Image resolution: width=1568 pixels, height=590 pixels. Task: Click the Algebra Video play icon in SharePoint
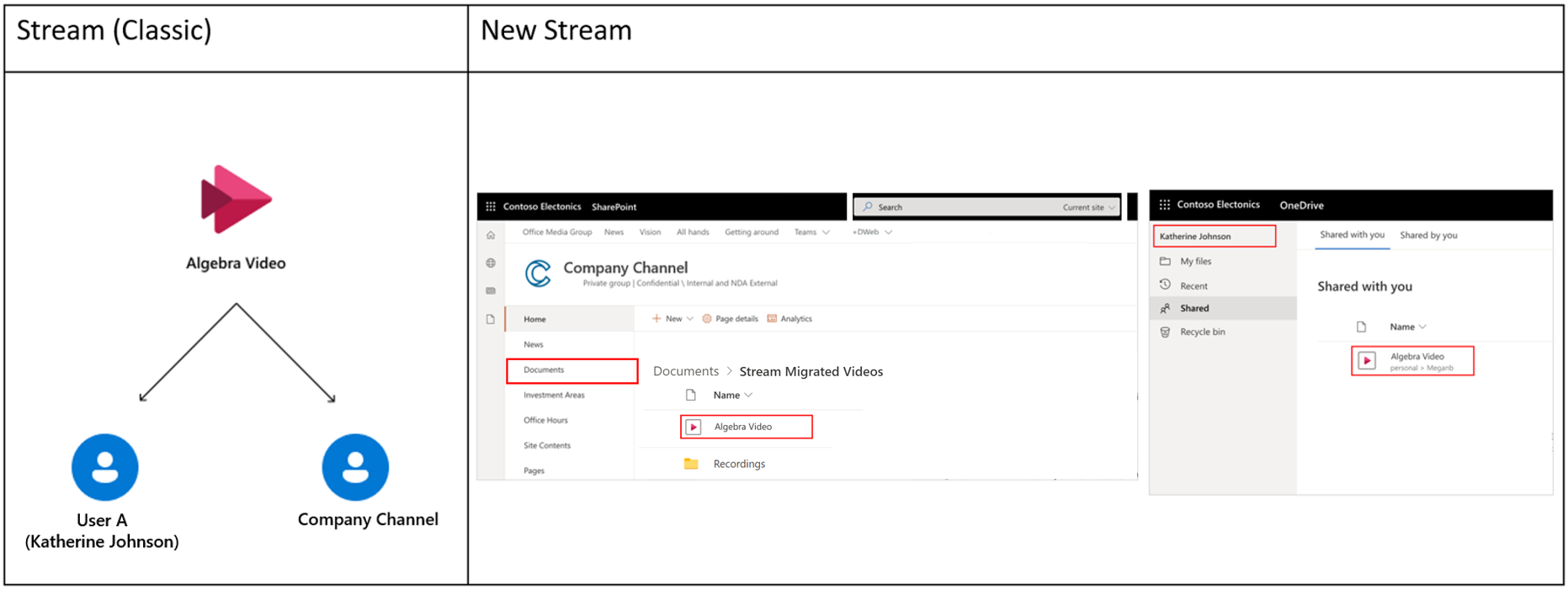[694, 427]
